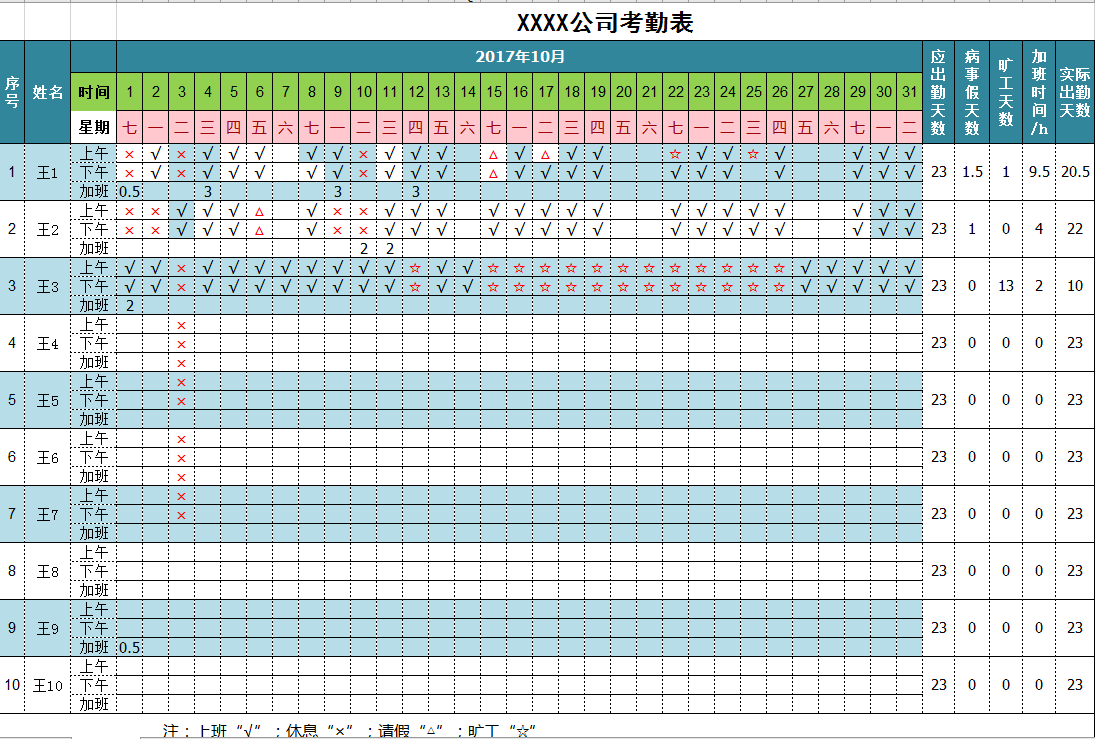Click 王8's 下午 row label

click(x=94, y=571)
